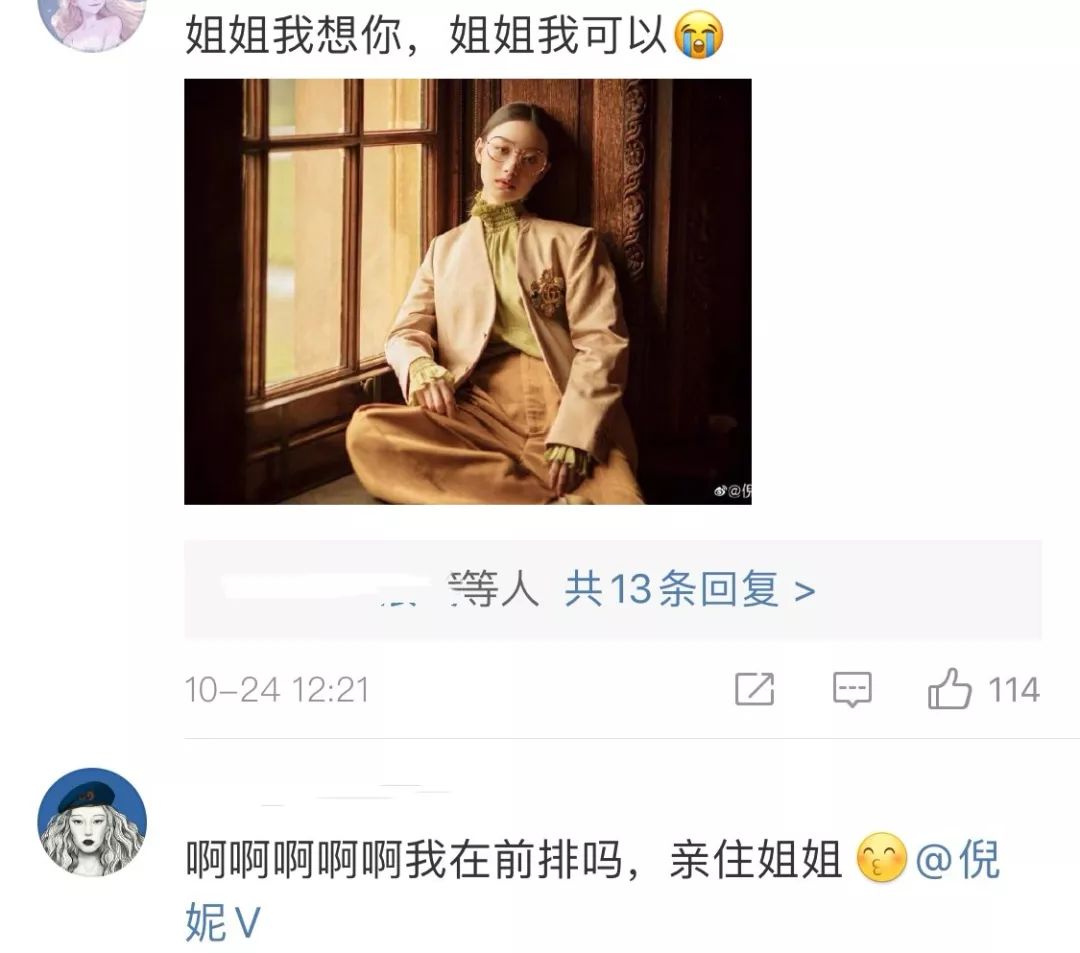The height and width of the screenshot is (953, 1080).
Task: Expand replies via chevron after 共13条回复
Action: [x=804, y=591]
